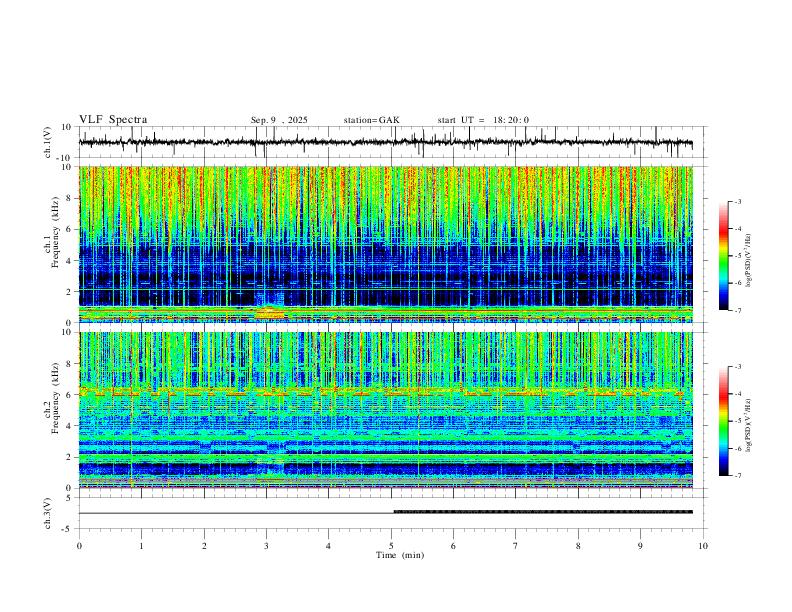
Task: Click the "Time (min)" axis title
Action: click(x=400, y=555)
